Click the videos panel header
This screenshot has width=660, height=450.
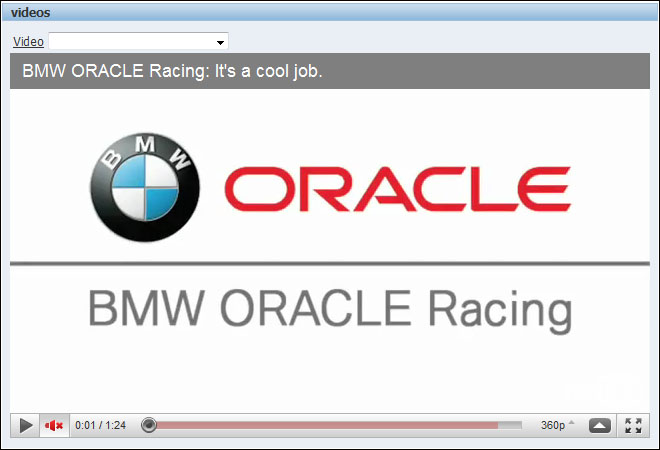330,12
